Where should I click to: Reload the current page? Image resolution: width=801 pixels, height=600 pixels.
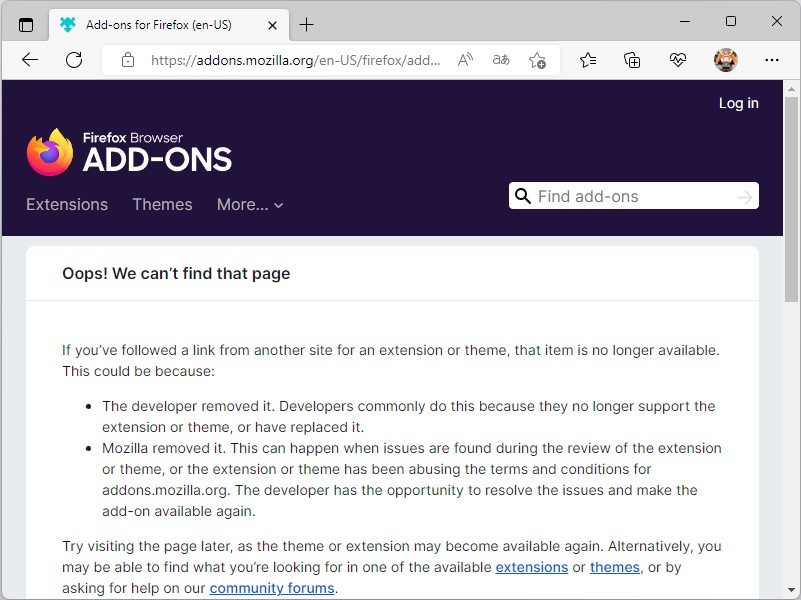point(73,60)
